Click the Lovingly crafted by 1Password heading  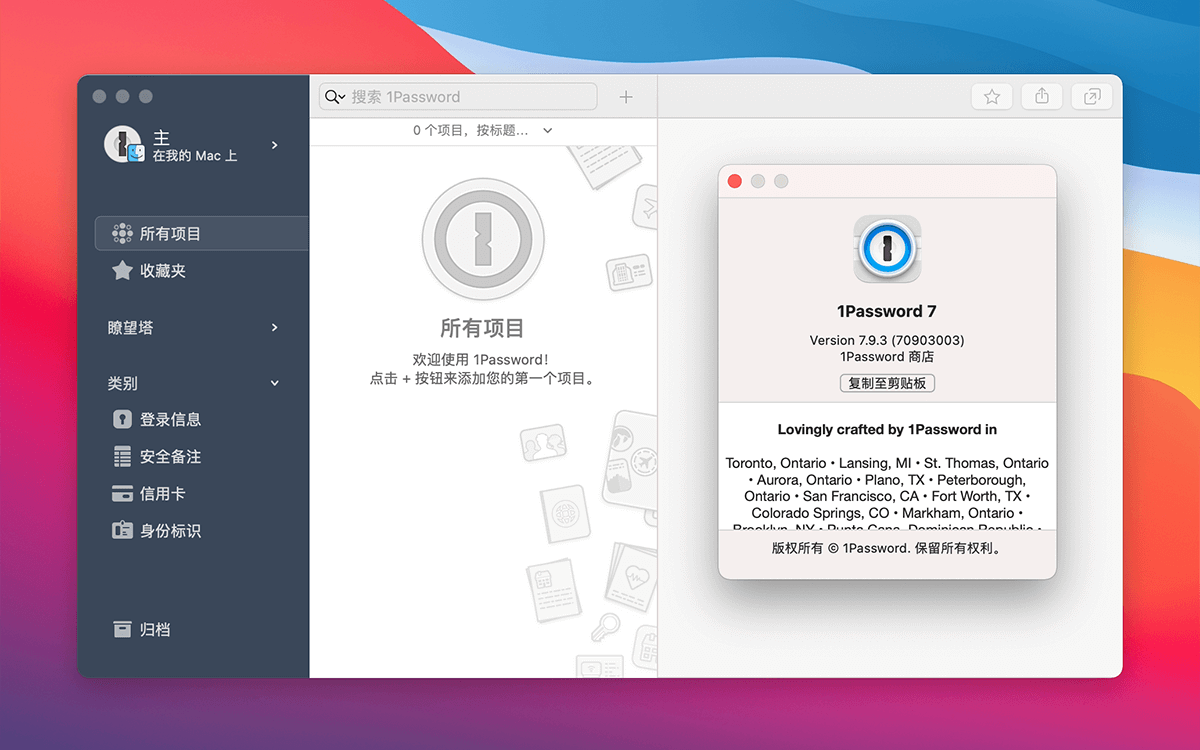pos(887,430)
